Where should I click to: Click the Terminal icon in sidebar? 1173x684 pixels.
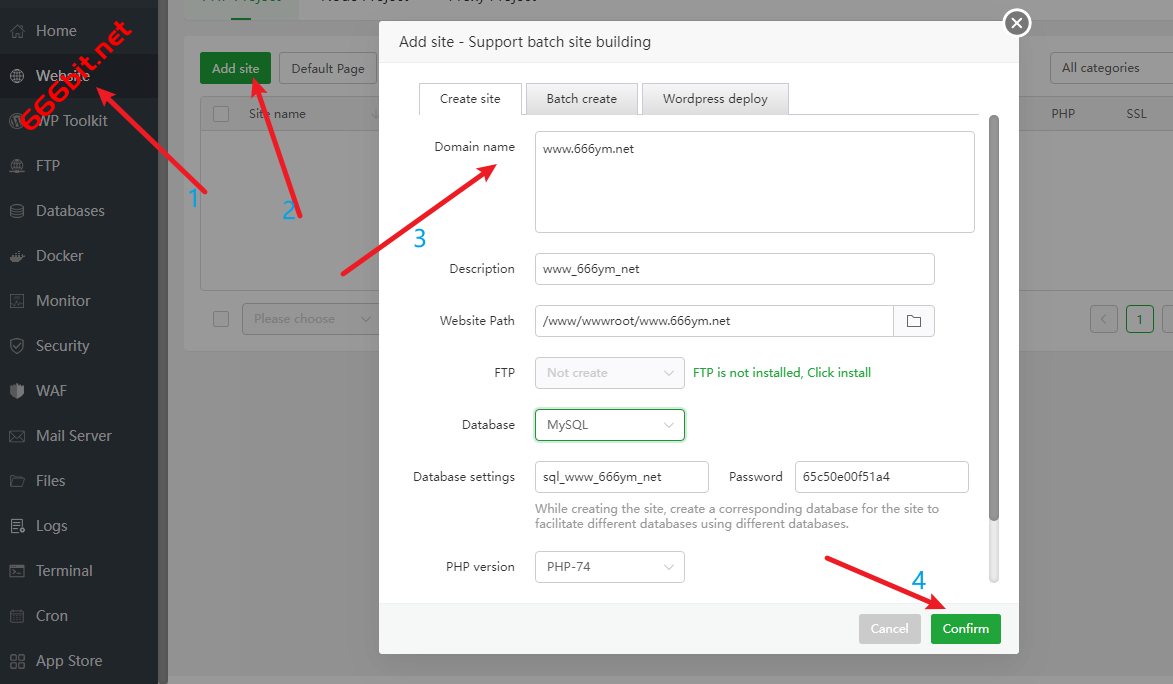pos(17,571)
